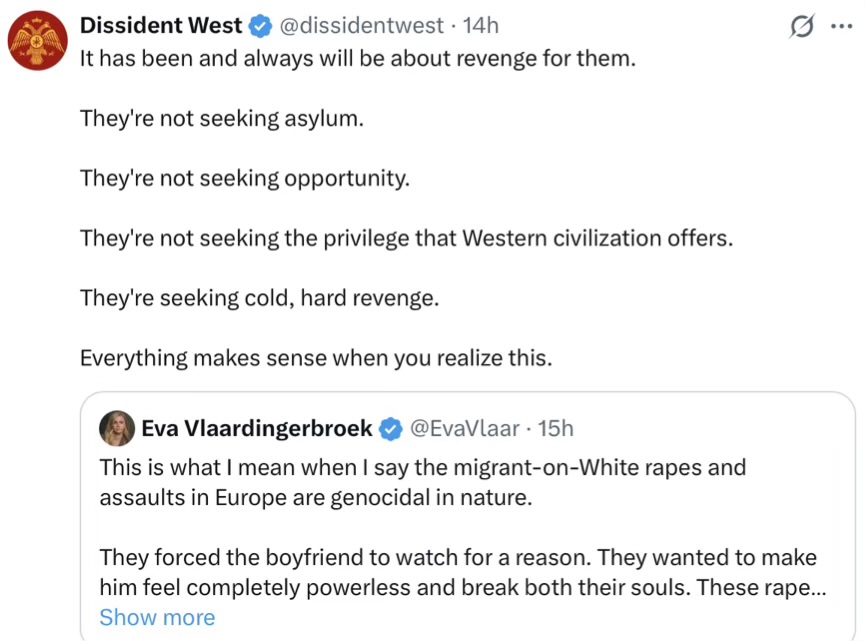This screenshot has width=866, height=641.
Task: Click Eva Vlaardingerbroek's blue verified checkmark
Action: point(391,429)
